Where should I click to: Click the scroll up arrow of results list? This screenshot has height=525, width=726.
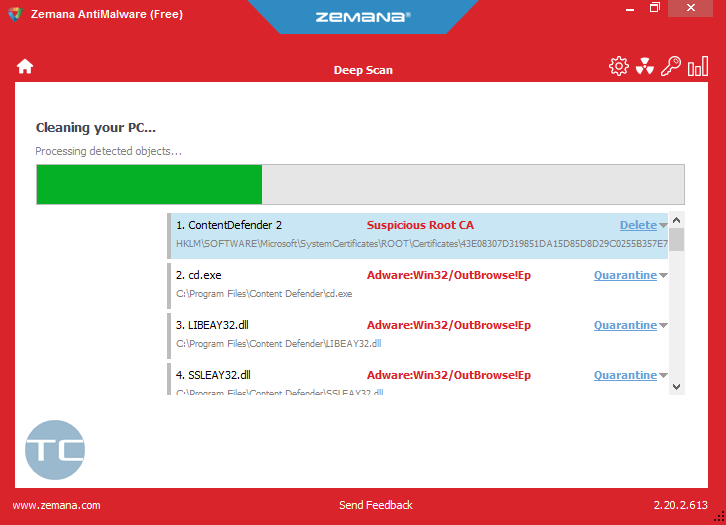click(x=676, y=220)
